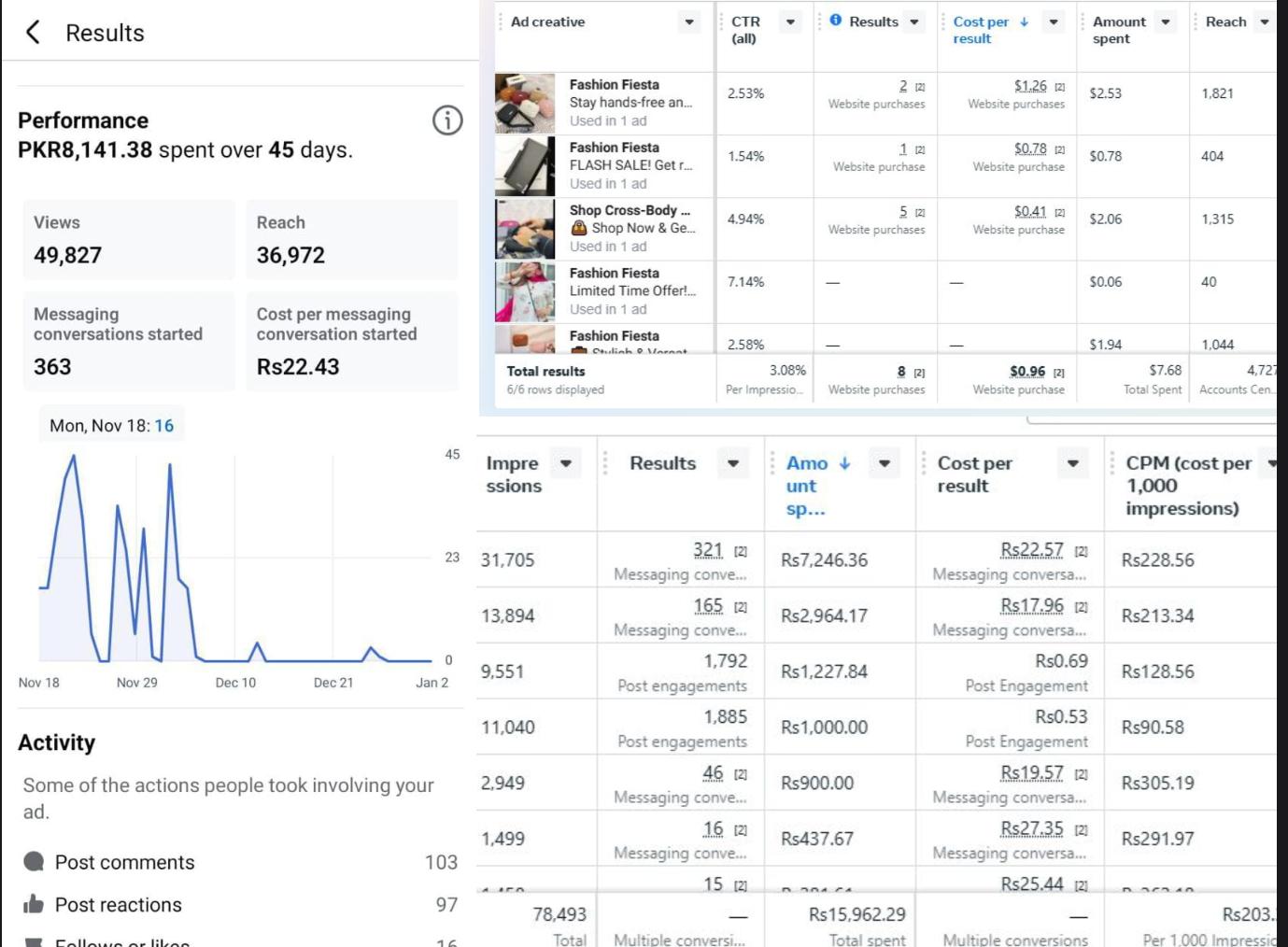1288x947 pixels.
Task: Open footnote icon next to total 8 purchases
Action: pos(920,373)
